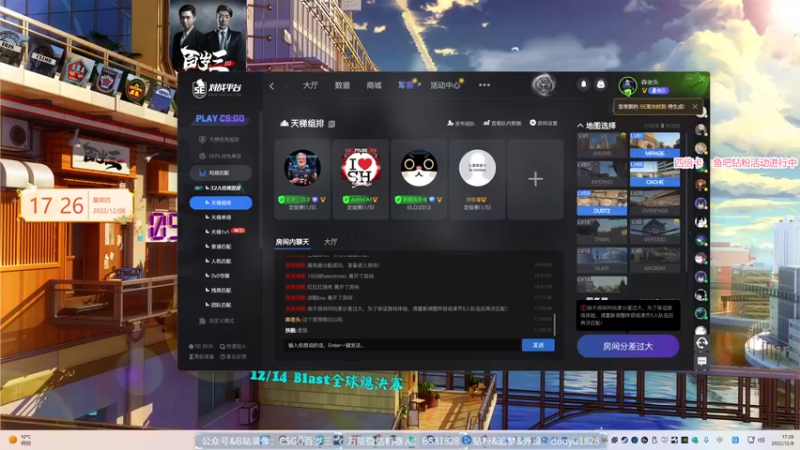Deselect the CACHE map

coord(655,173)
